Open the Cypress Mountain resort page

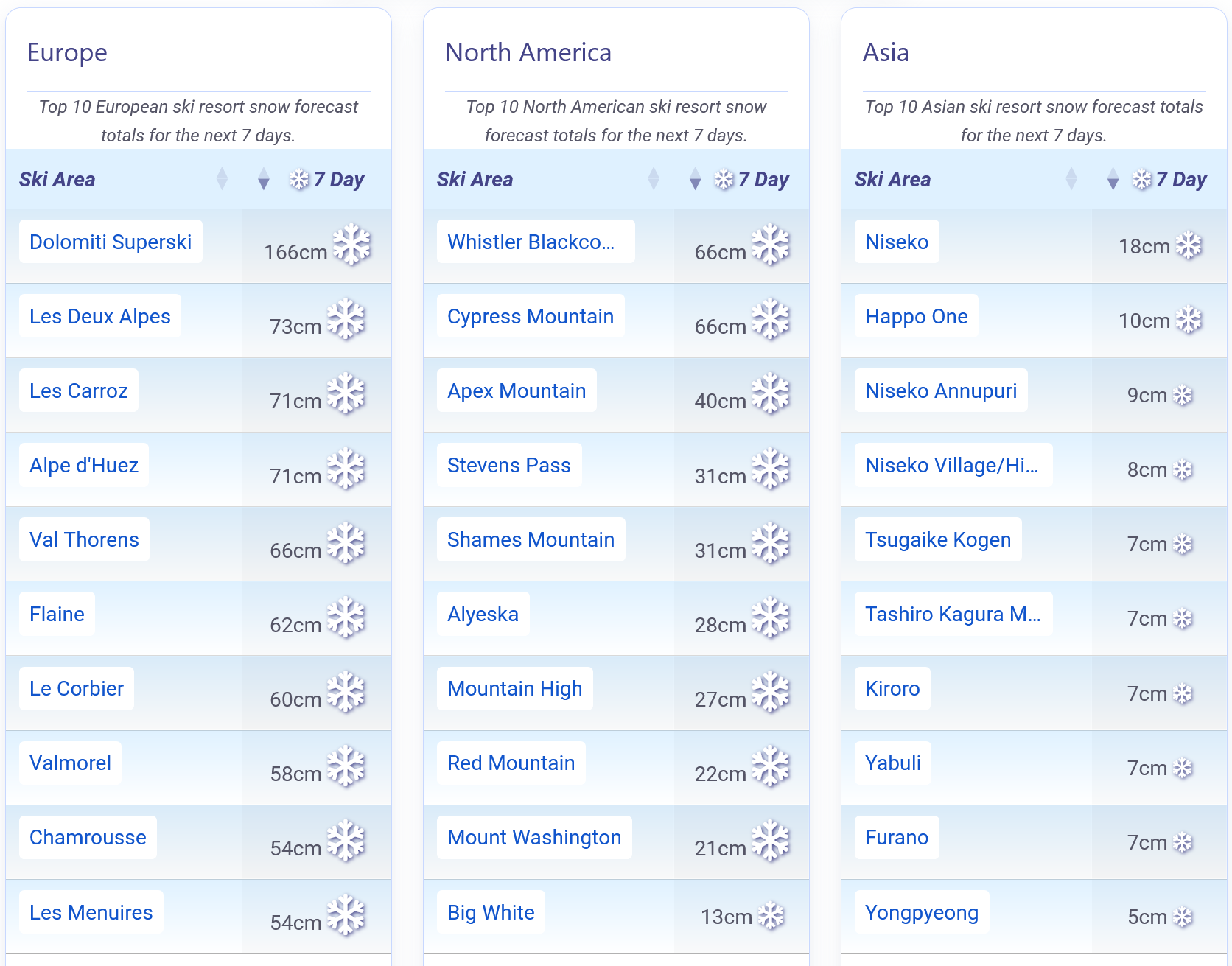[530, 316]
